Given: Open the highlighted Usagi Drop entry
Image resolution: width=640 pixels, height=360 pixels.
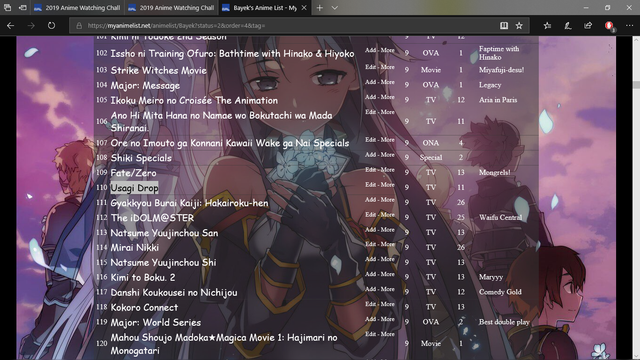Looking at the screenshot, I should (134, 188).
